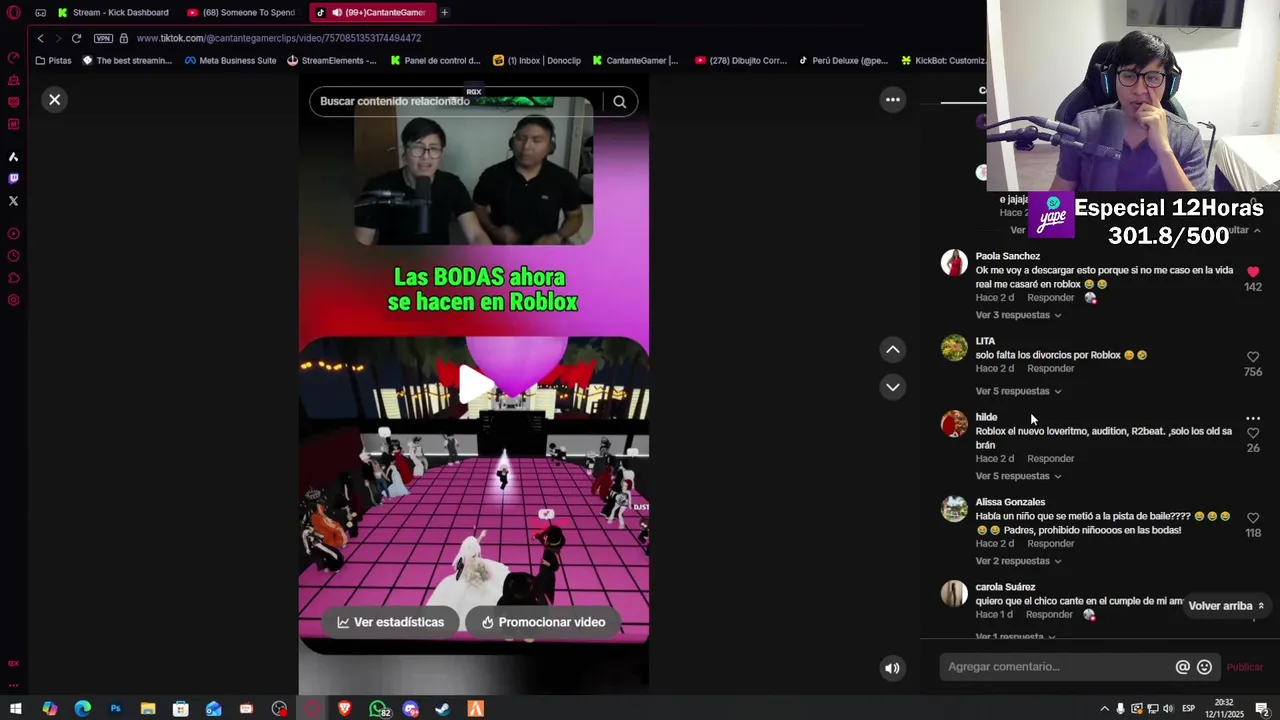Open the Pistas bookmarks folder
This screenshot has width=1280, height=720.
coord(53,60)
